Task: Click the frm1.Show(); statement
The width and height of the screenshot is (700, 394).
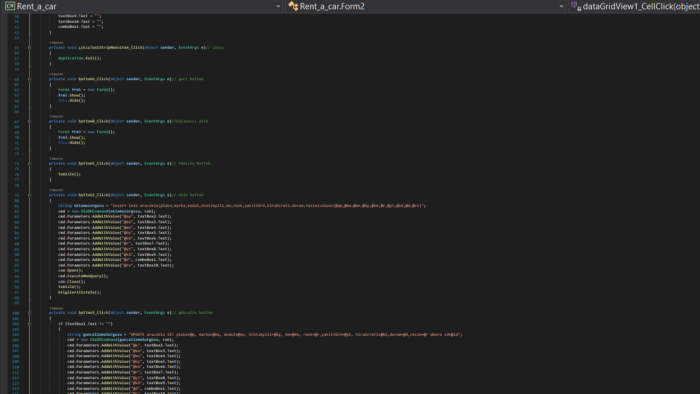Action: point(71,95)
